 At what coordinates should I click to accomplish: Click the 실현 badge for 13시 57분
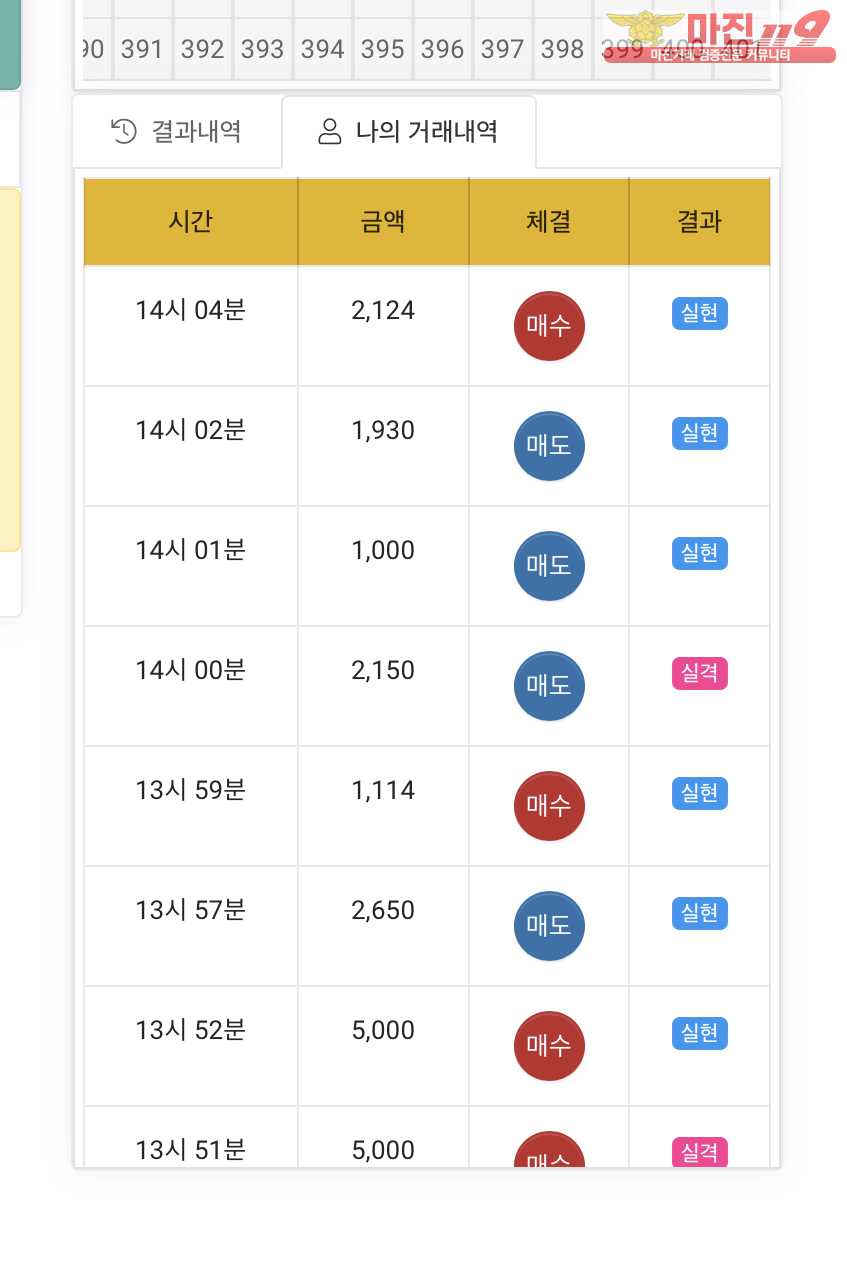[700, 913]
